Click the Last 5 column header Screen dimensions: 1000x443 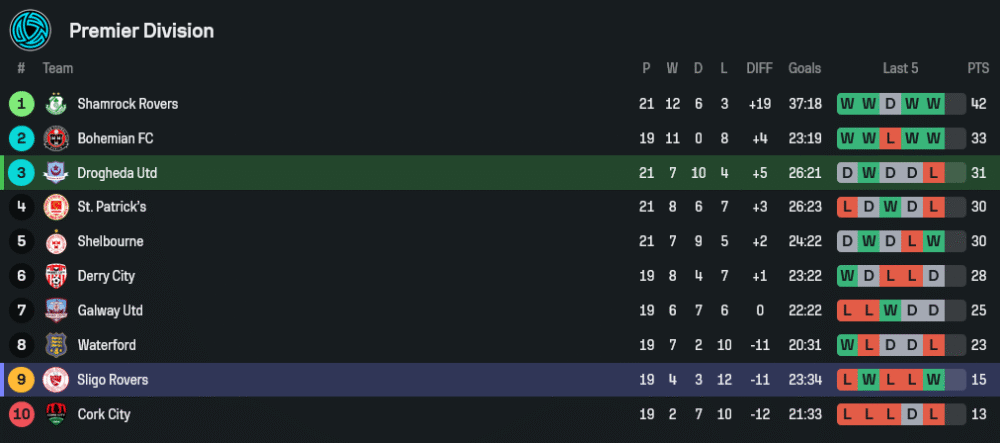(900, 68)
